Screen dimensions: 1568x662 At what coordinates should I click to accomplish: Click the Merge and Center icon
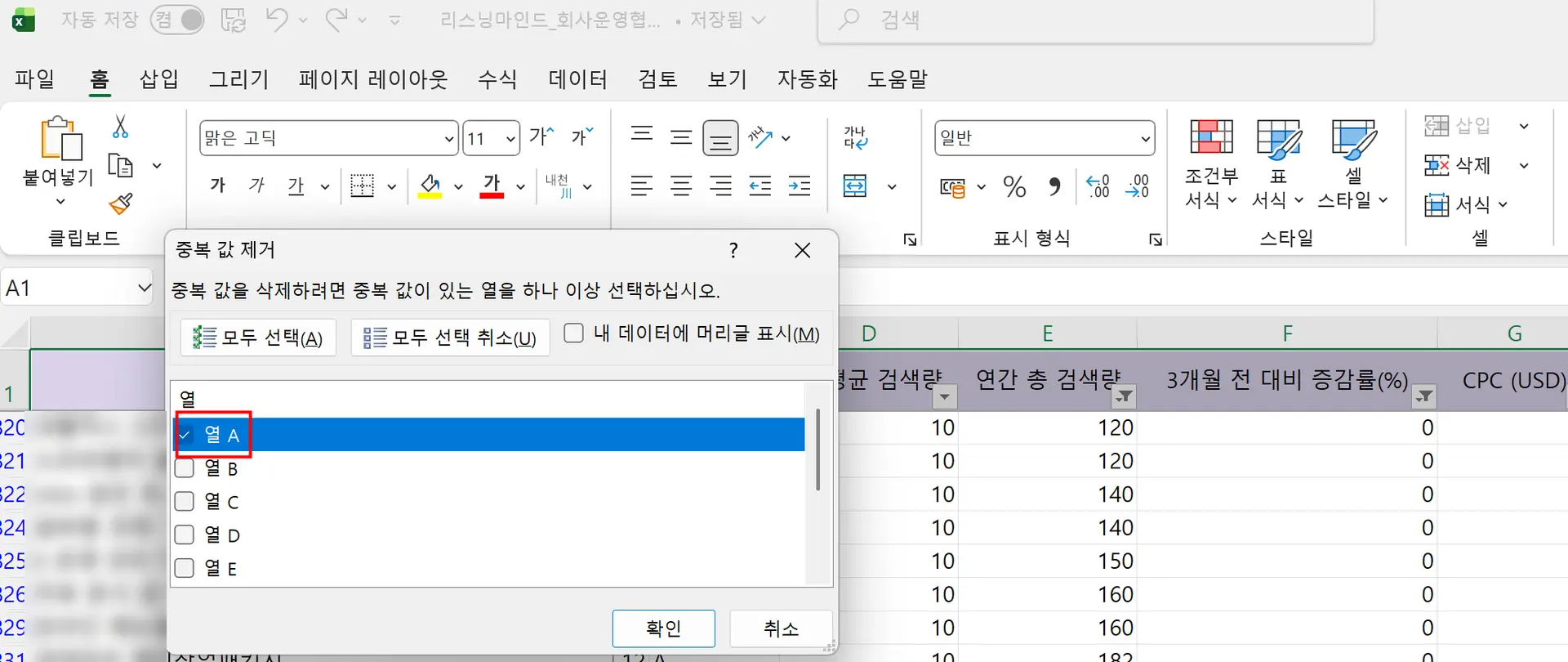pyautogui.click(x=855, y=187)
